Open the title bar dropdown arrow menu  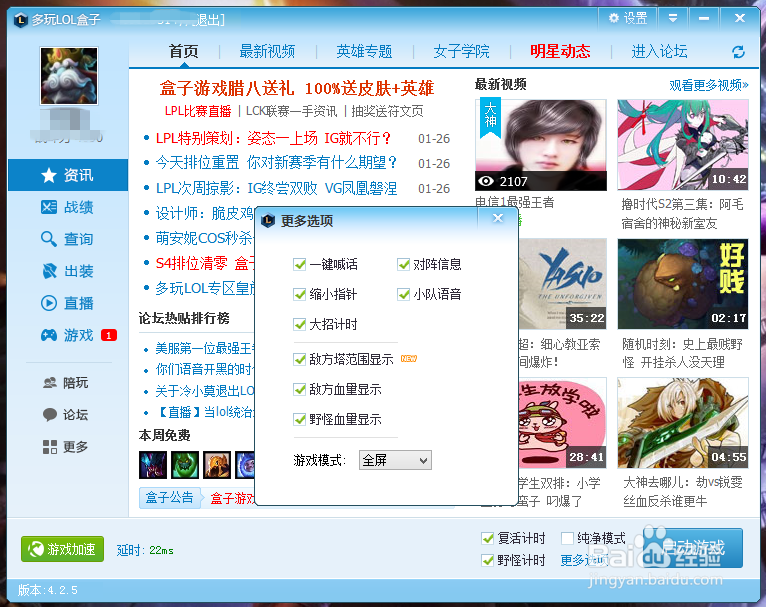pos(673,19)
